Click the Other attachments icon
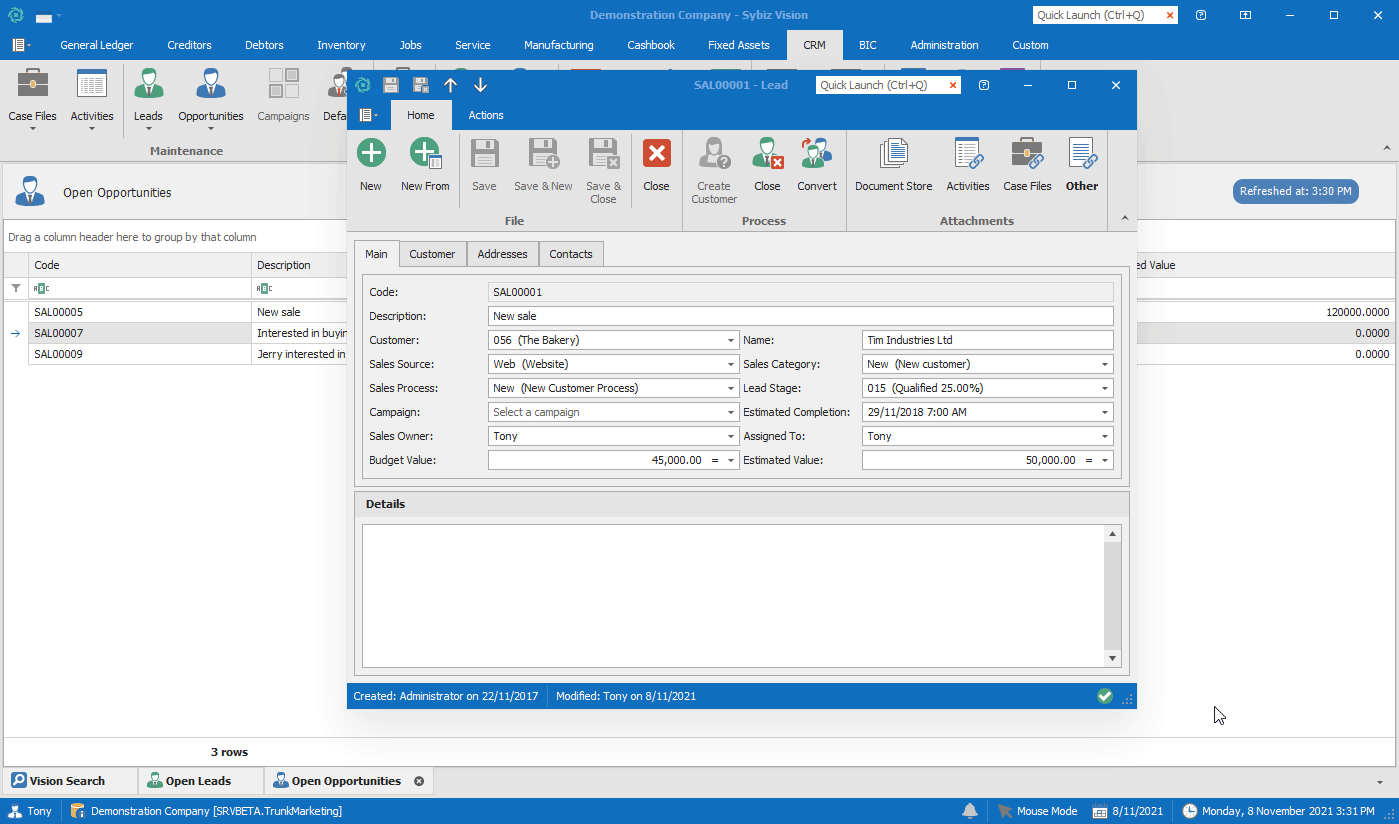The image size is (1399, 824). [x=1081, y=155]
